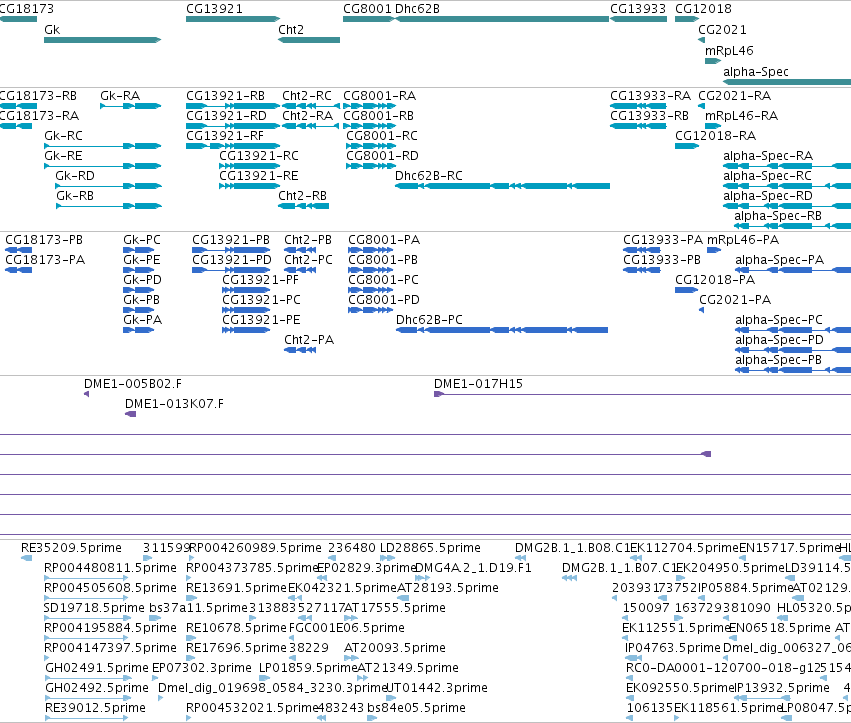Open EST RP004480811.5prime
The width and height of the screenshot is (851, 723).
point(110,568)
